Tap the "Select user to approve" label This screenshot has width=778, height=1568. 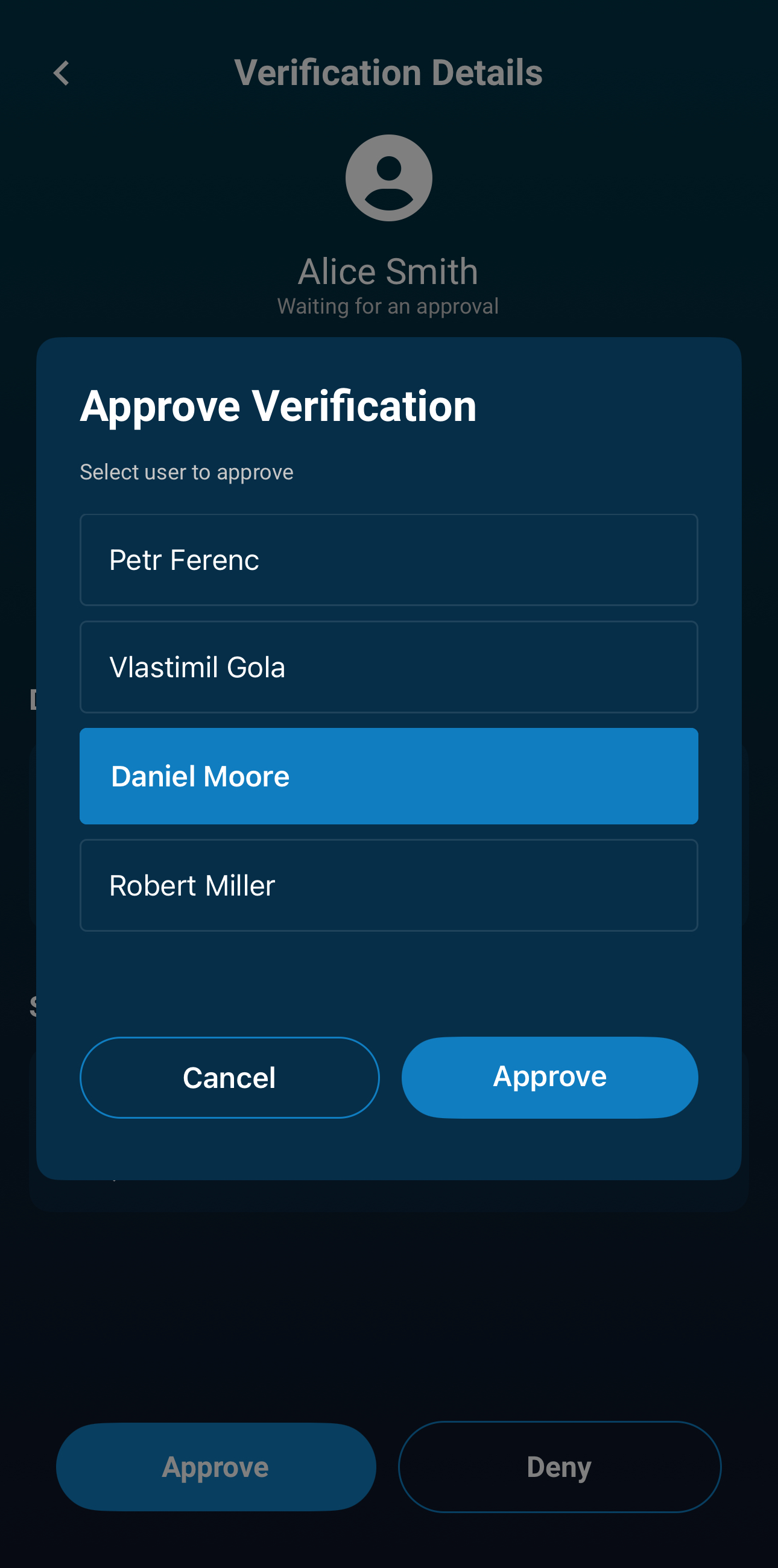186,472
